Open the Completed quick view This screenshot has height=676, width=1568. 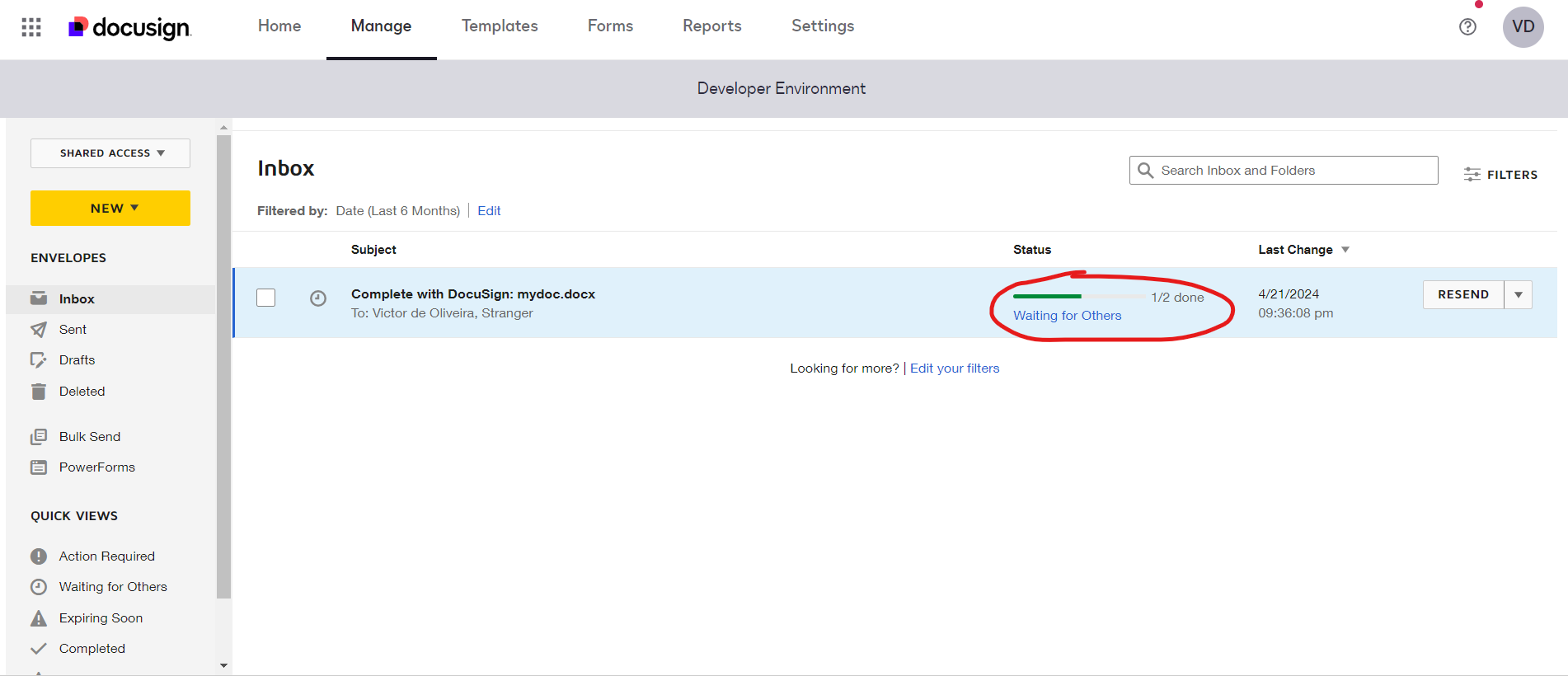point(92,649)
